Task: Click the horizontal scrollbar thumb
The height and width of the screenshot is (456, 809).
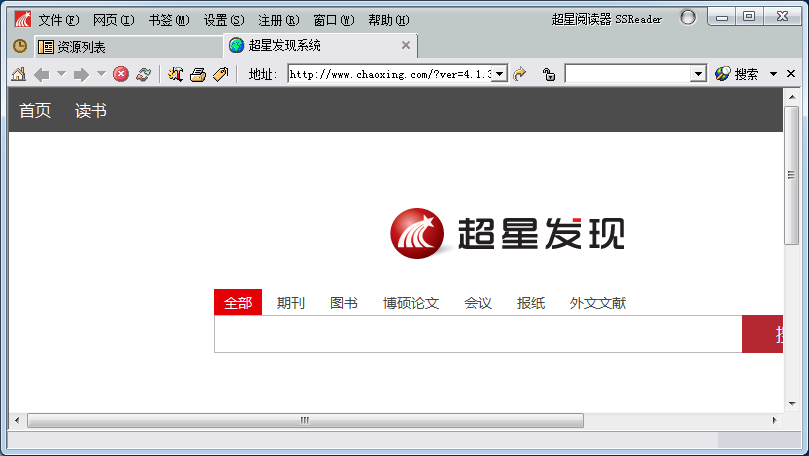Action: 305,420
